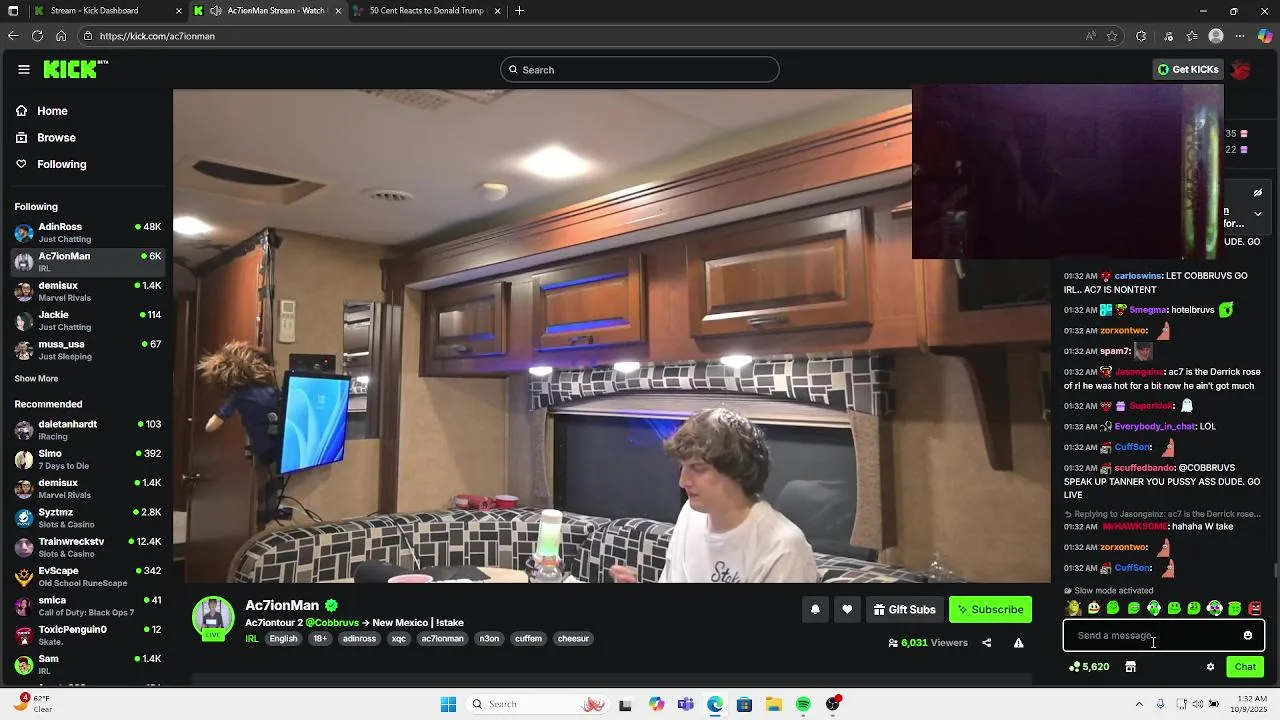
Task: Open weather widget on taskbar
Action: pyautogui.click(x=34, y=704)
